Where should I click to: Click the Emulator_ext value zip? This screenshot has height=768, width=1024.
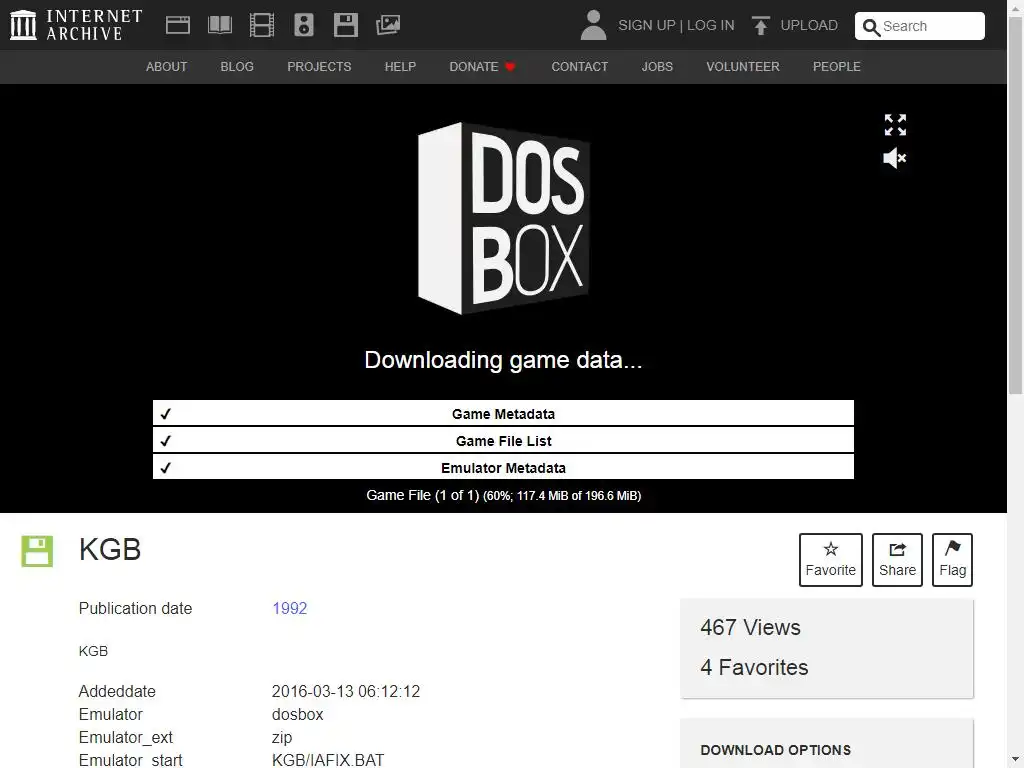282,737
